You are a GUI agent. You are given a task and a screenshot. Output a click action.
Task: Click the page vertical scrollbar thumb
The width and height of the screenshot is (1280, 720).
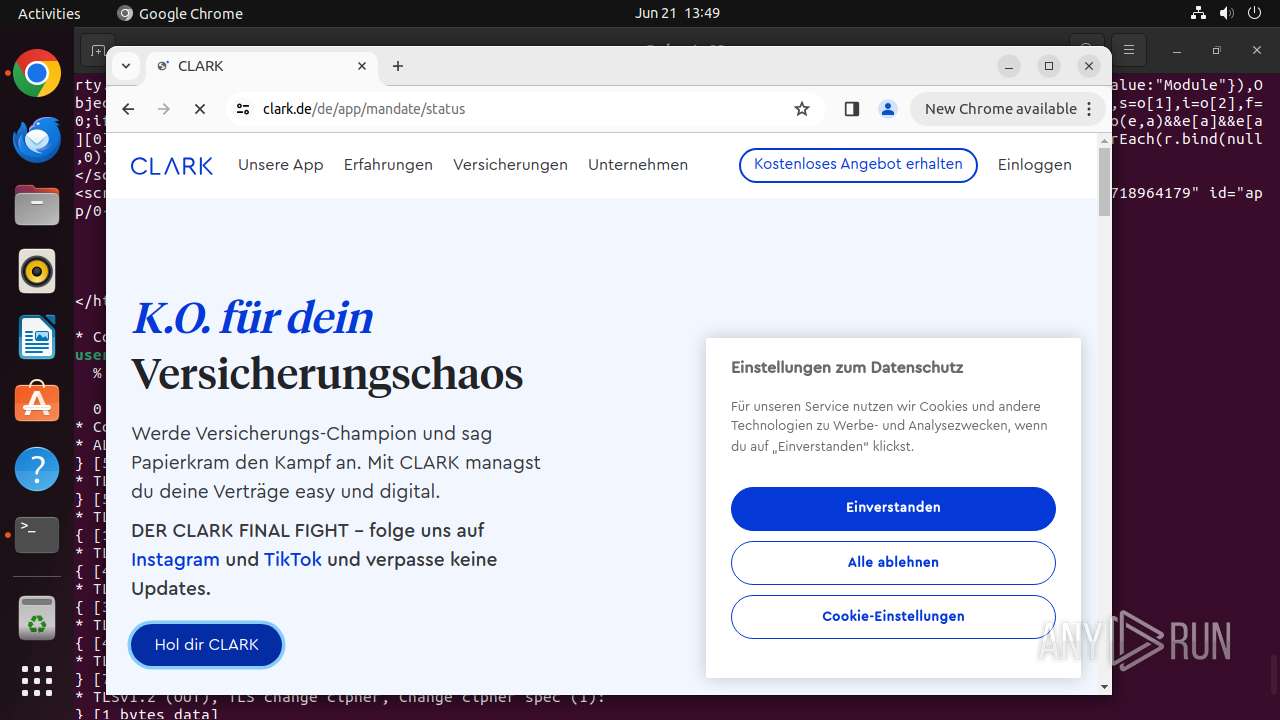[1104, 182]
